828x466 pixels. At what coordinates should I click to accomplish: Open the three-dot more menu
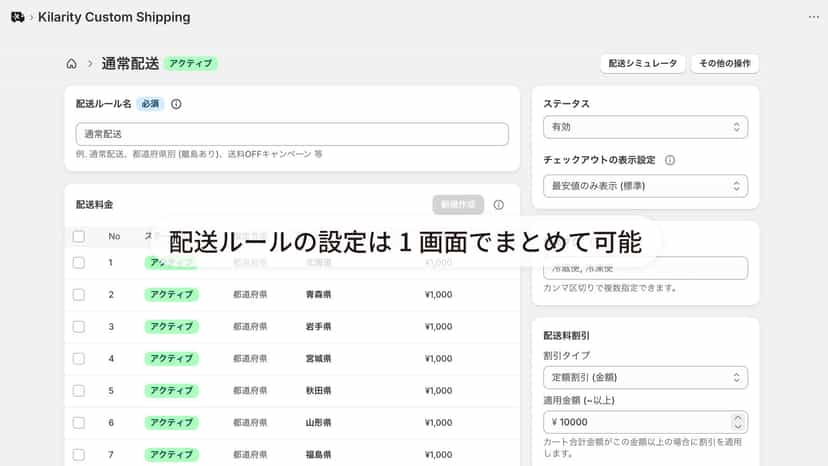[x=813, y=17]
